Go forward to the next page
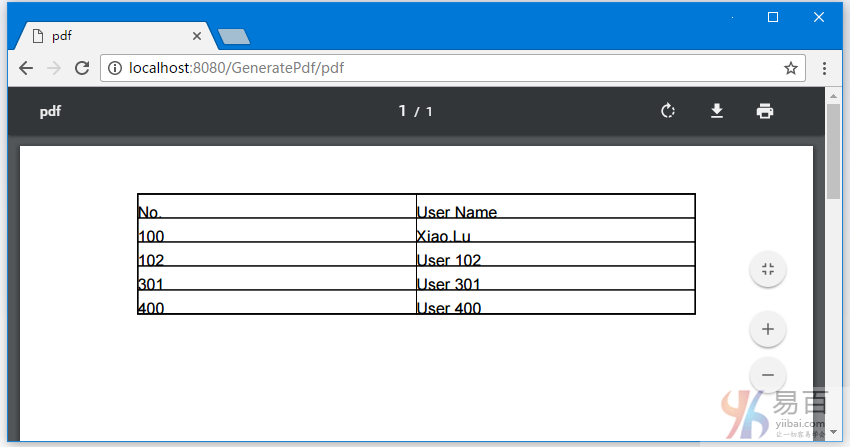 point(54,68)
